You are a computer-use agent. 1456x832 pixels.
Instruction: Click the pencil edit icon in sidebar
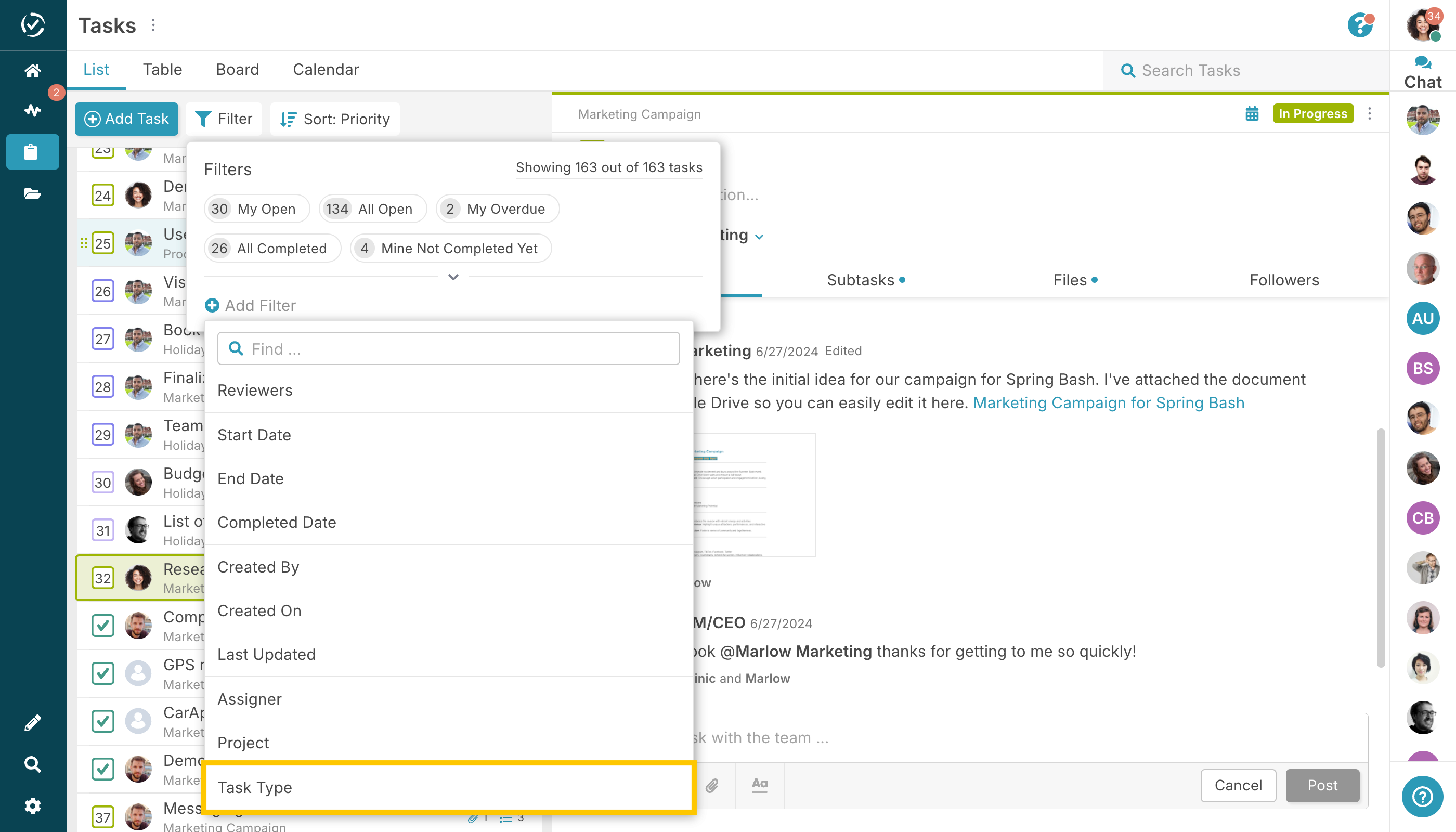[x=33, y=722]
